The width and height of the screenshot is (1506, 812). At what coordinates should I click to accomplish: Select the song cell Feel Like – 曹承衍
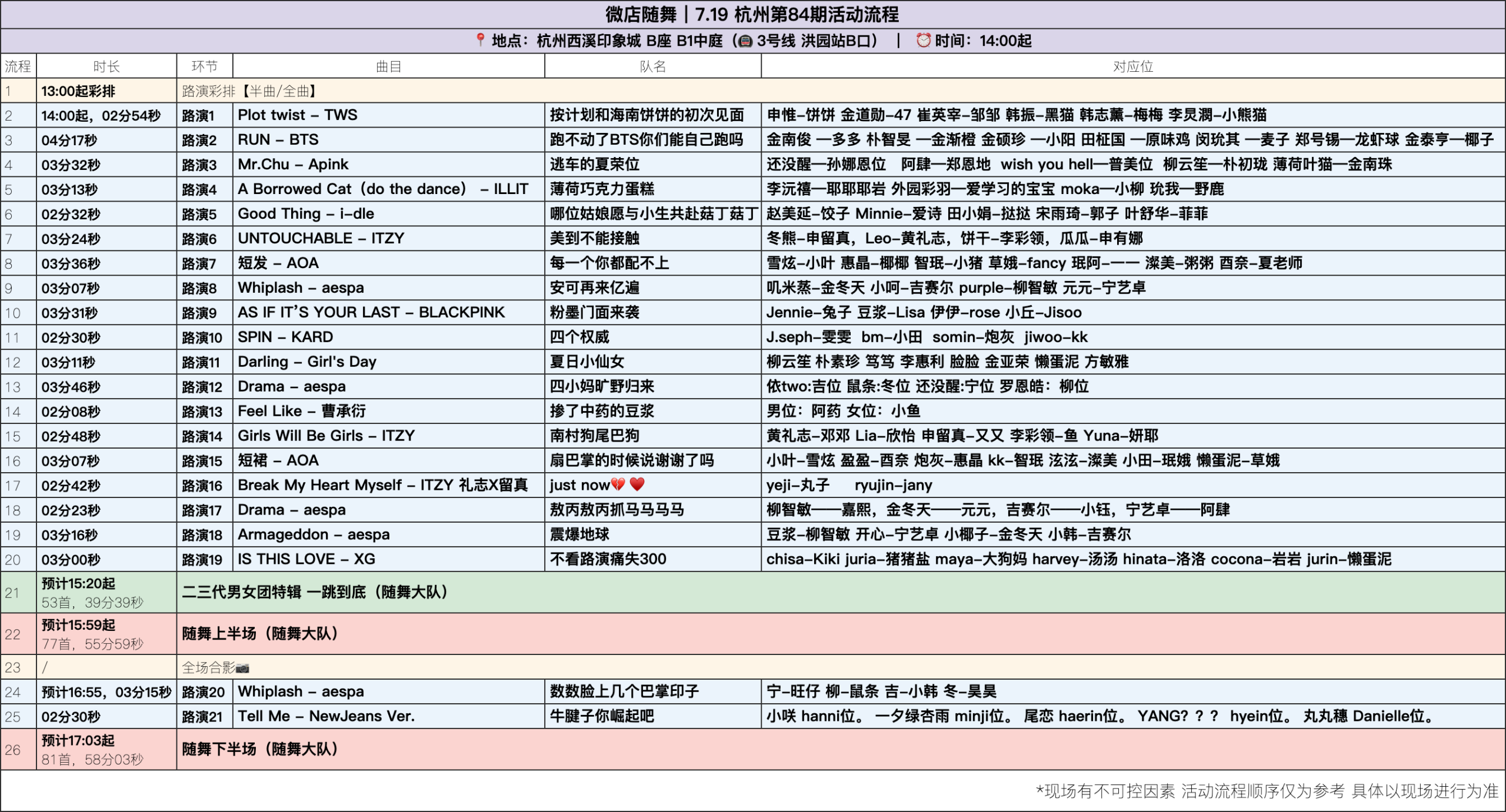(389, 412)
